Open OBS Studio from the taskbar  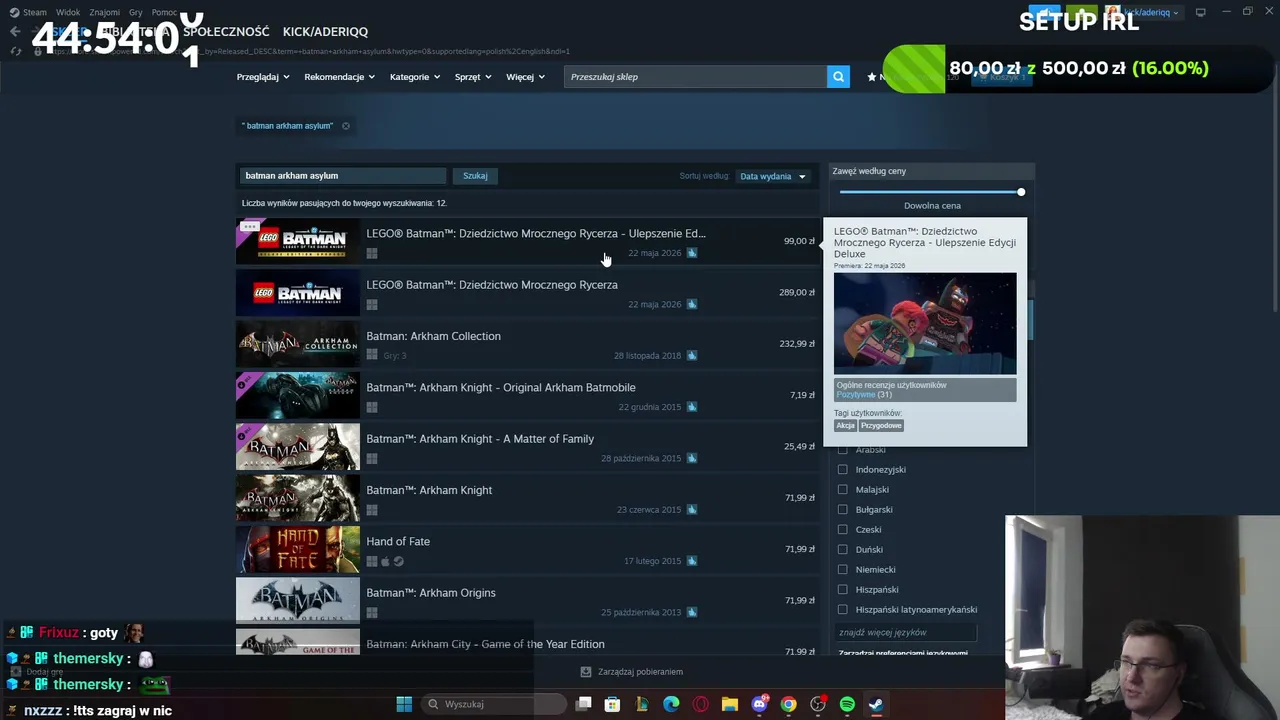pyautogui.click(x=818, y=704)
